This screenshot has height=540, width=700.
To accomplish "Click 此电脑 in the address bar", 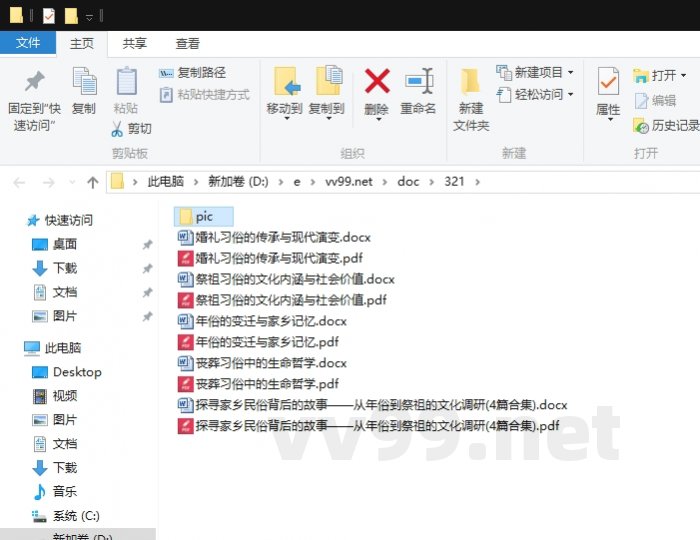I will [166, 182].
